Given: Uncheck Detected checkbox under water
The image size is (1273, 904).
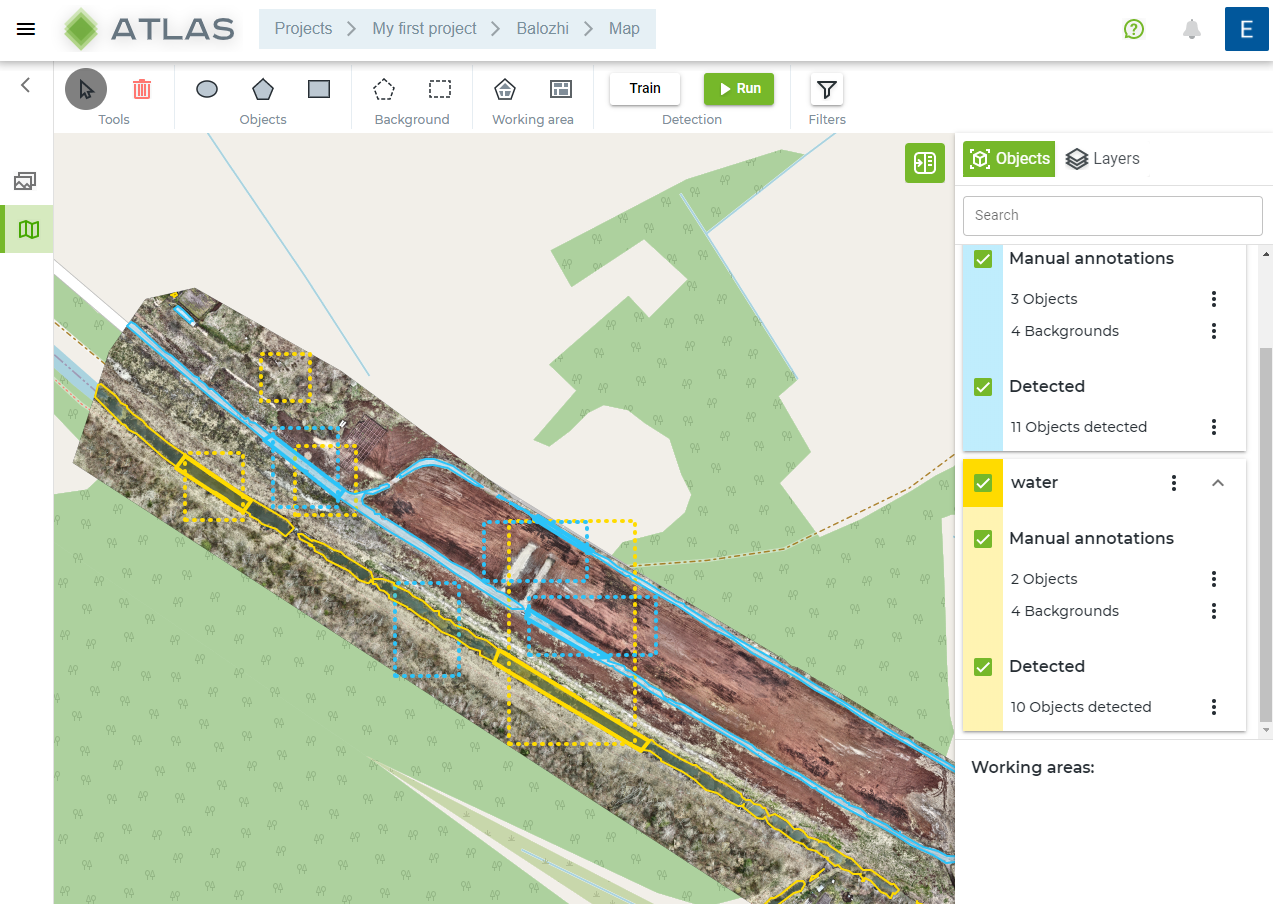Looking at the screenshot, I should (x=983, y=667).
